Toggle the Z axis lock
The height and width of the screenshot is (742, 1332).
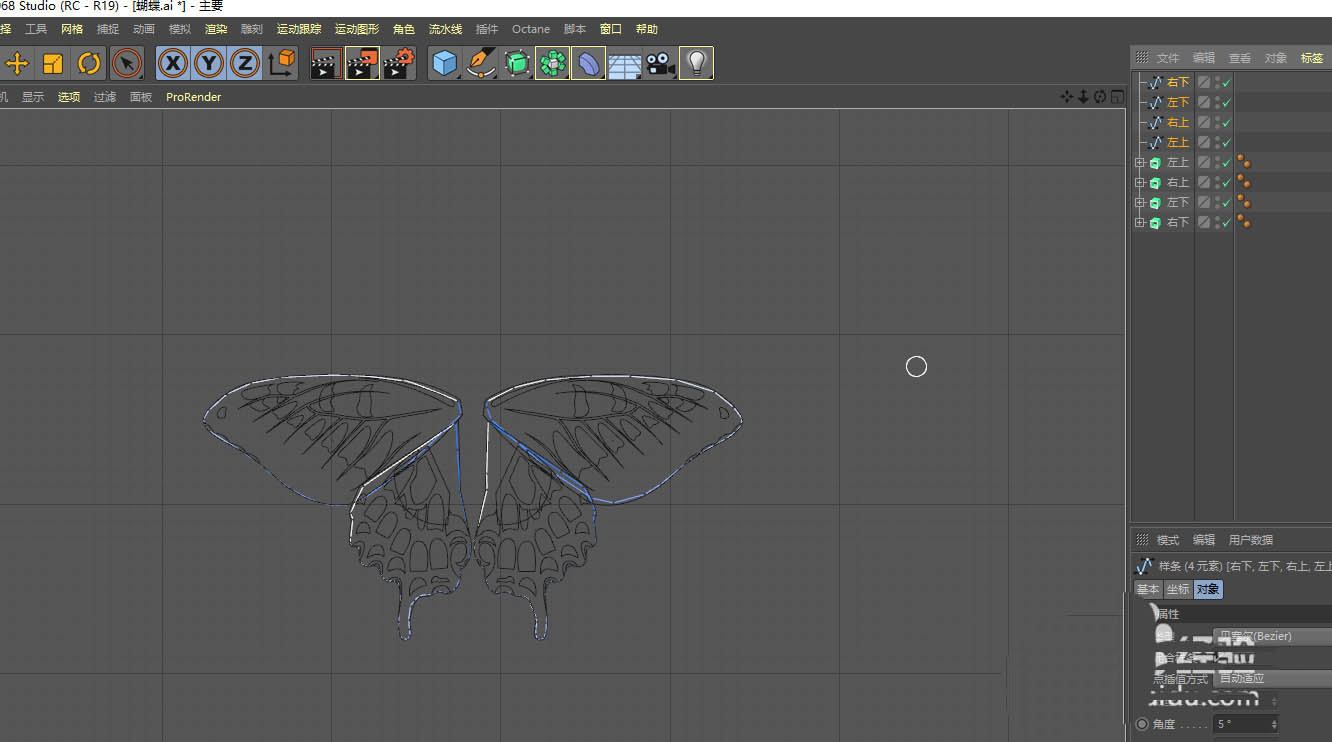tap(245, 64)
